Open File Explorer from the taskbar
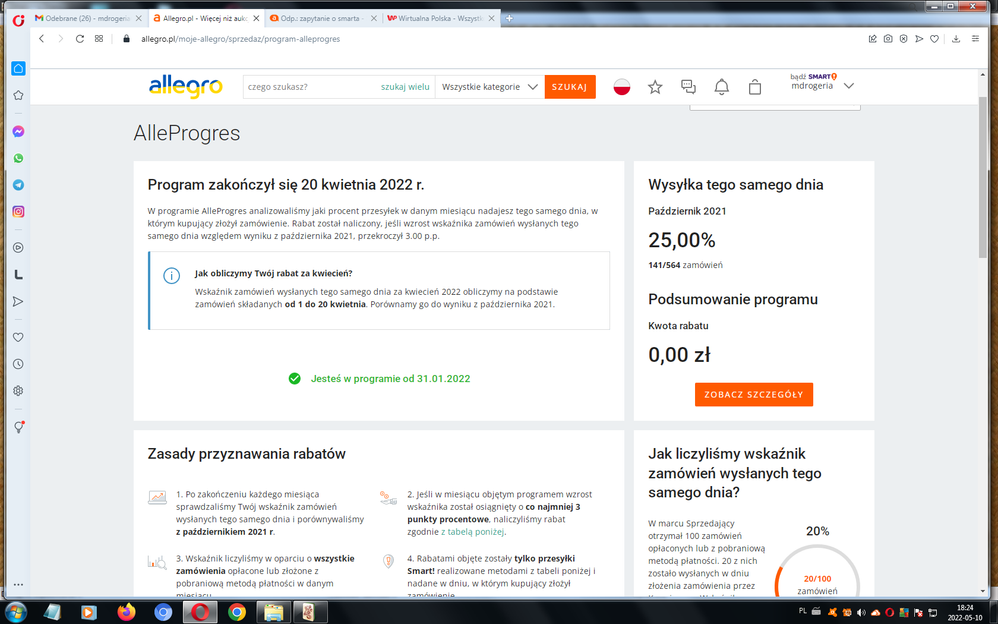Screen dimensions: 998x624 click(x=274, y=612)
